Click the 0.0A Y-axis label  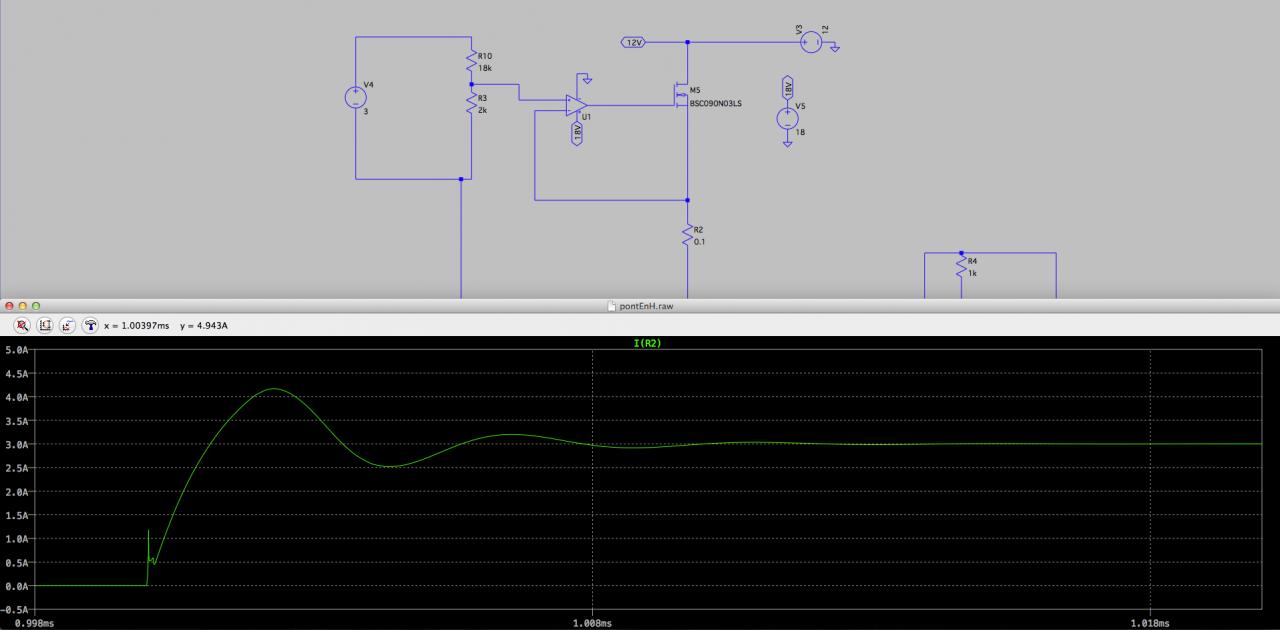[17, 586]
